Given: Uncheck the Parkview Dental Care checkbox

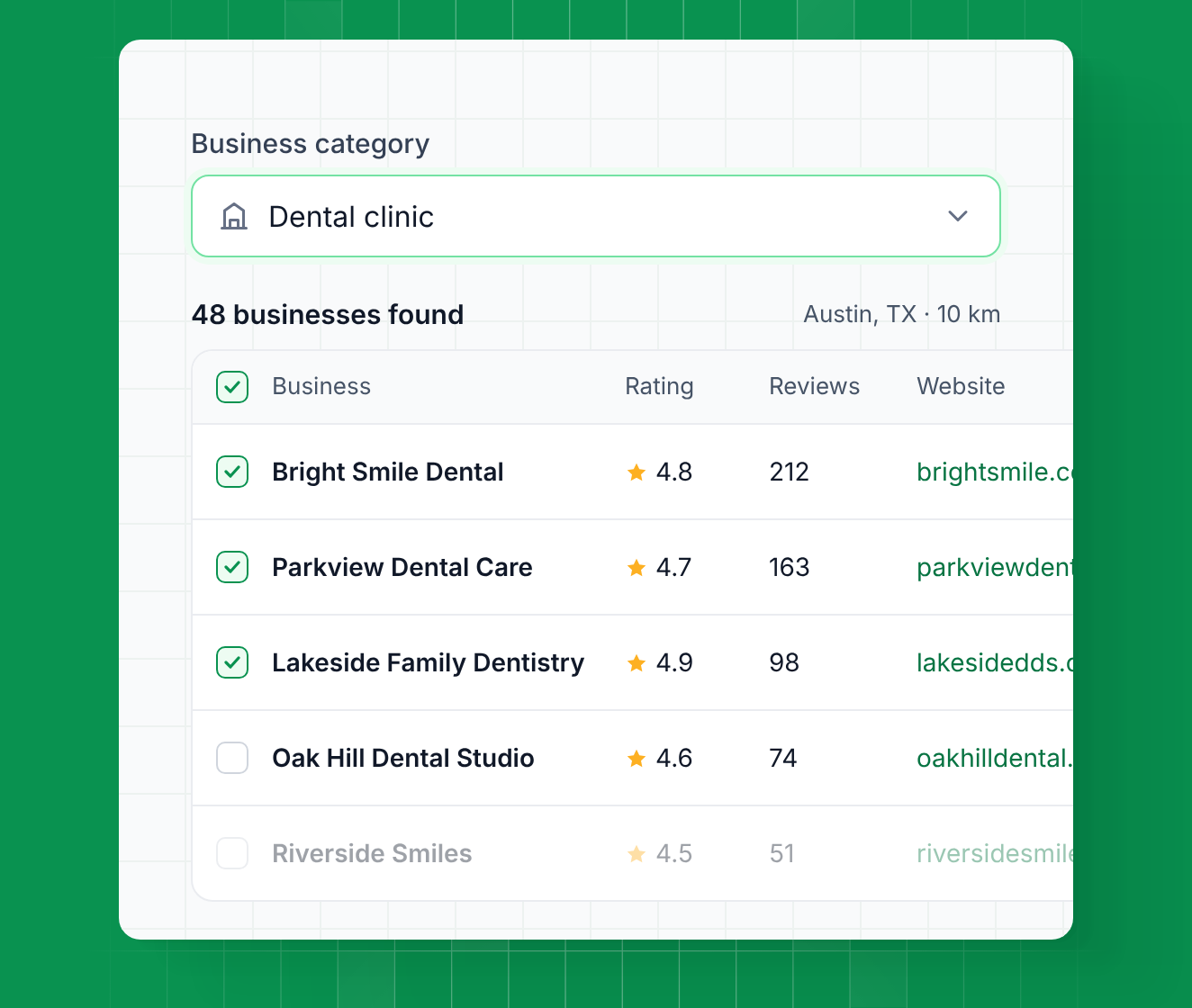Looking at the screenshot, I should [232, 567].
